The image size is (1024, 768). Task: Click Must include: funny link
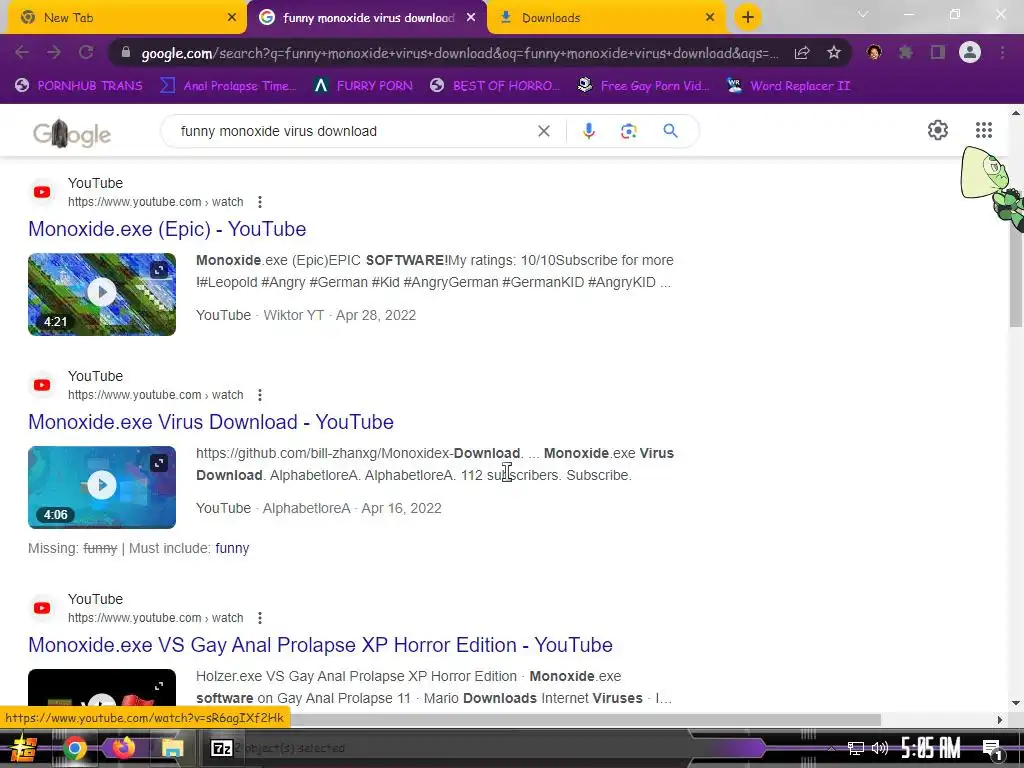pos(232,549)
